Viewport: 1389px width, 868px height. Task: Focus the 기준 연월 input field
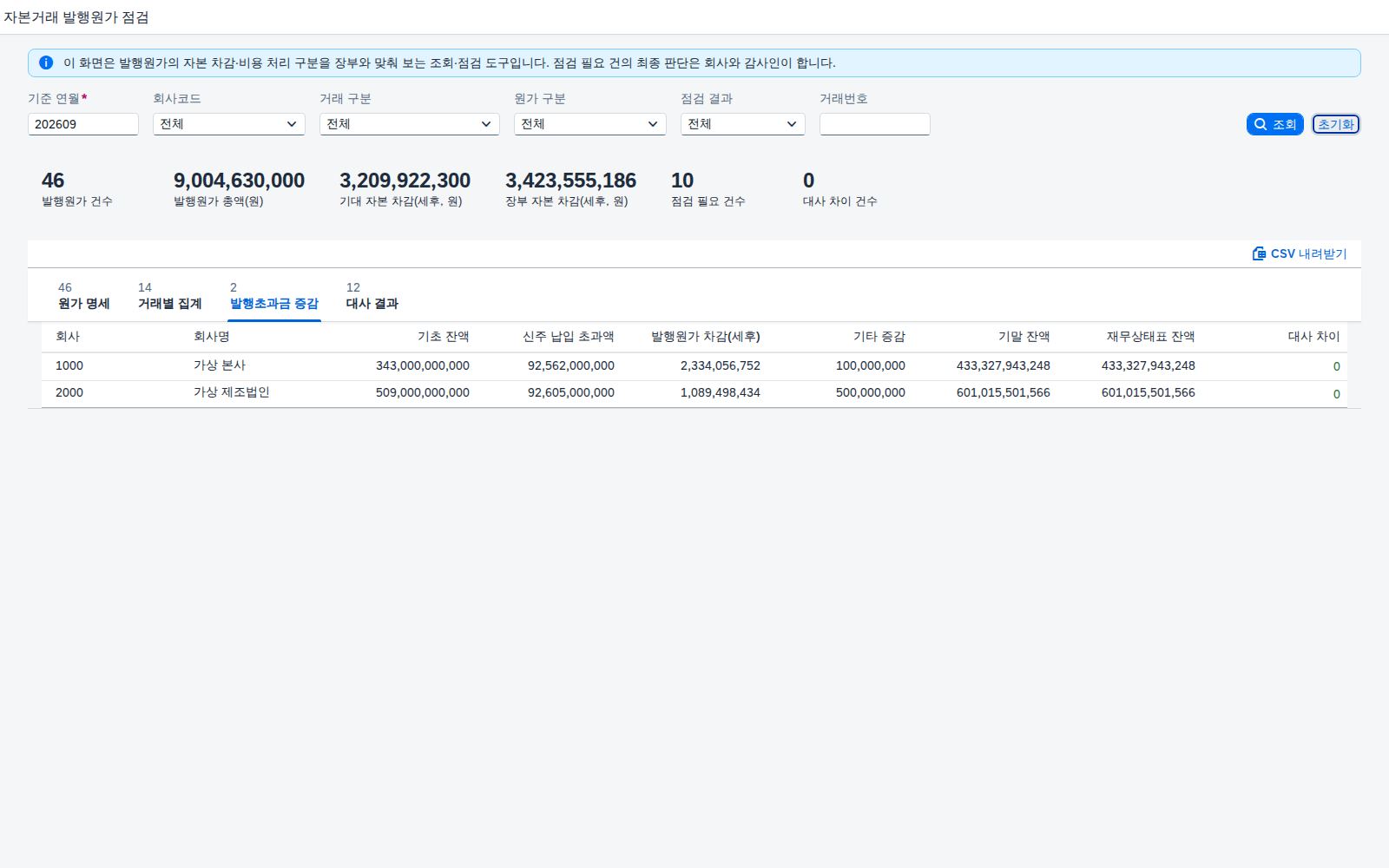83,124
